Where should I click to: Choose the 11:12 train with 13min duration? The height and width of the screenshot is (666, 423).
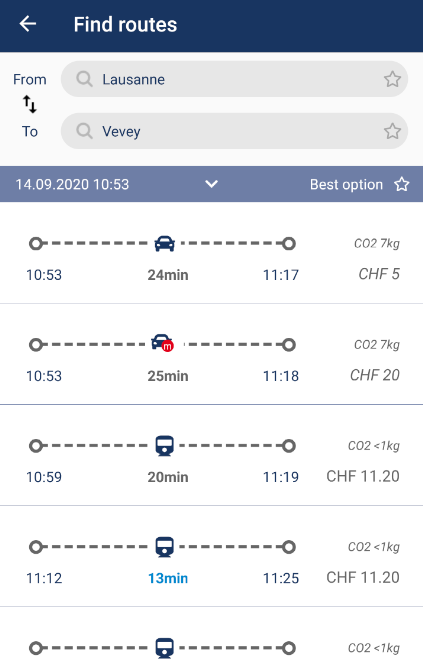pos(212,556)
